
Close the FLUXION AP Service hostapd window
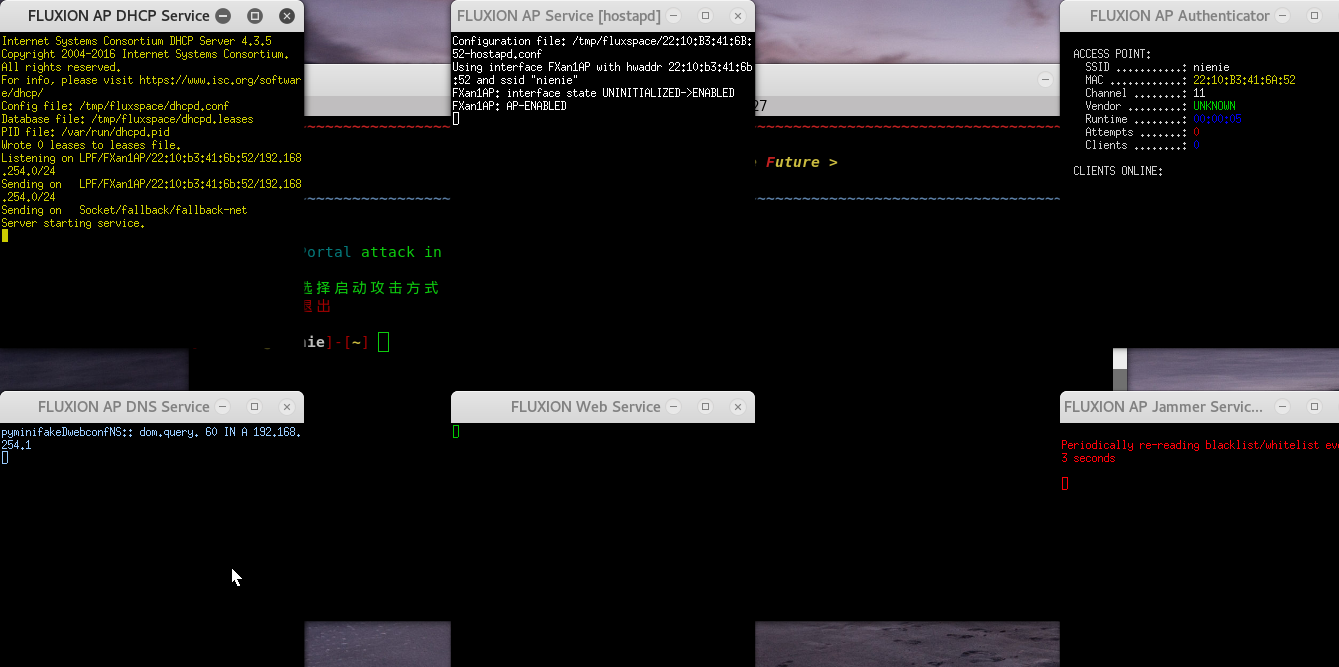tap(738, 16)
